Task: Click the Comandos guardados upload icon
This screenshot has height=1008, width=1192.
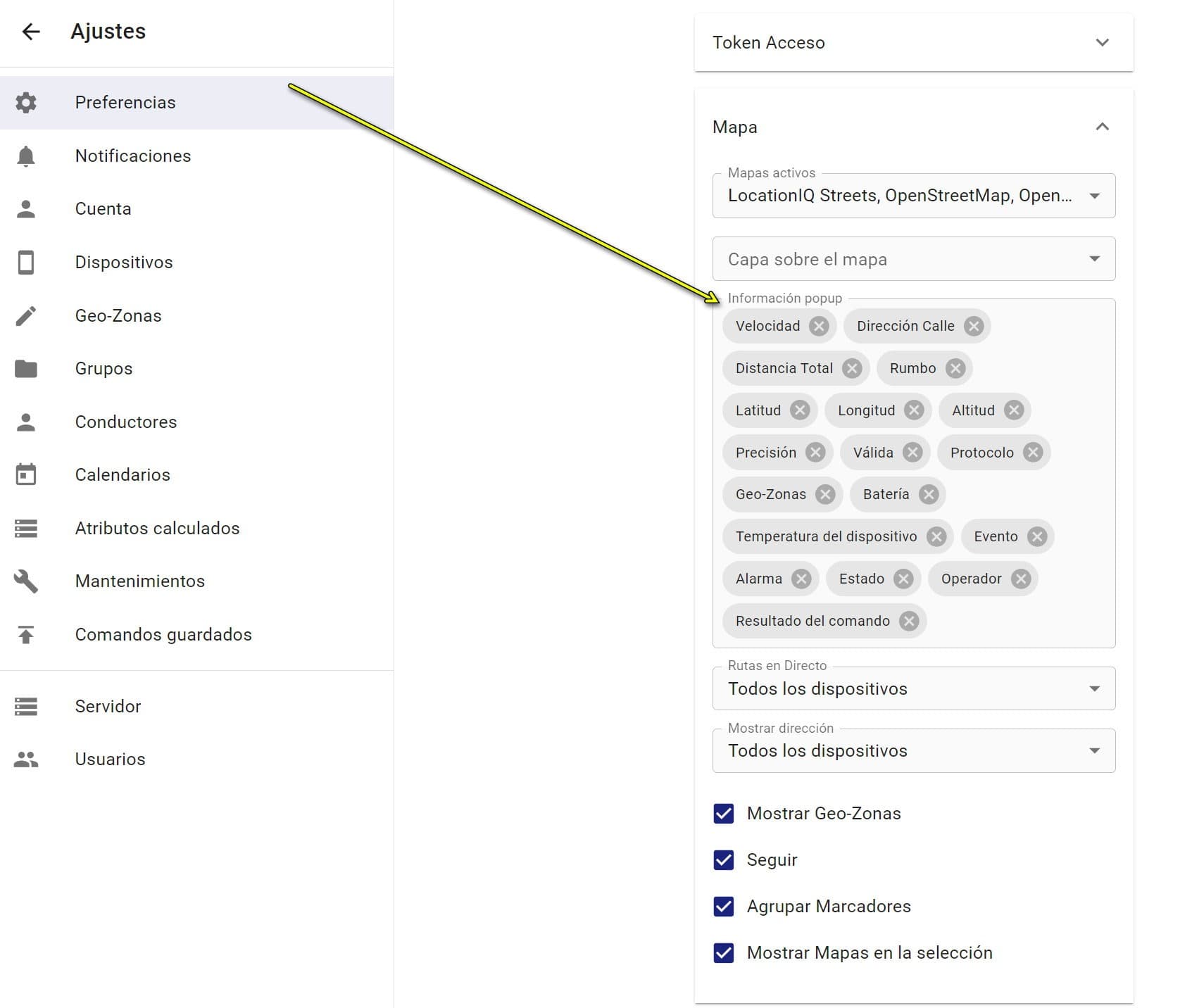Action: [x=26, y=635]
